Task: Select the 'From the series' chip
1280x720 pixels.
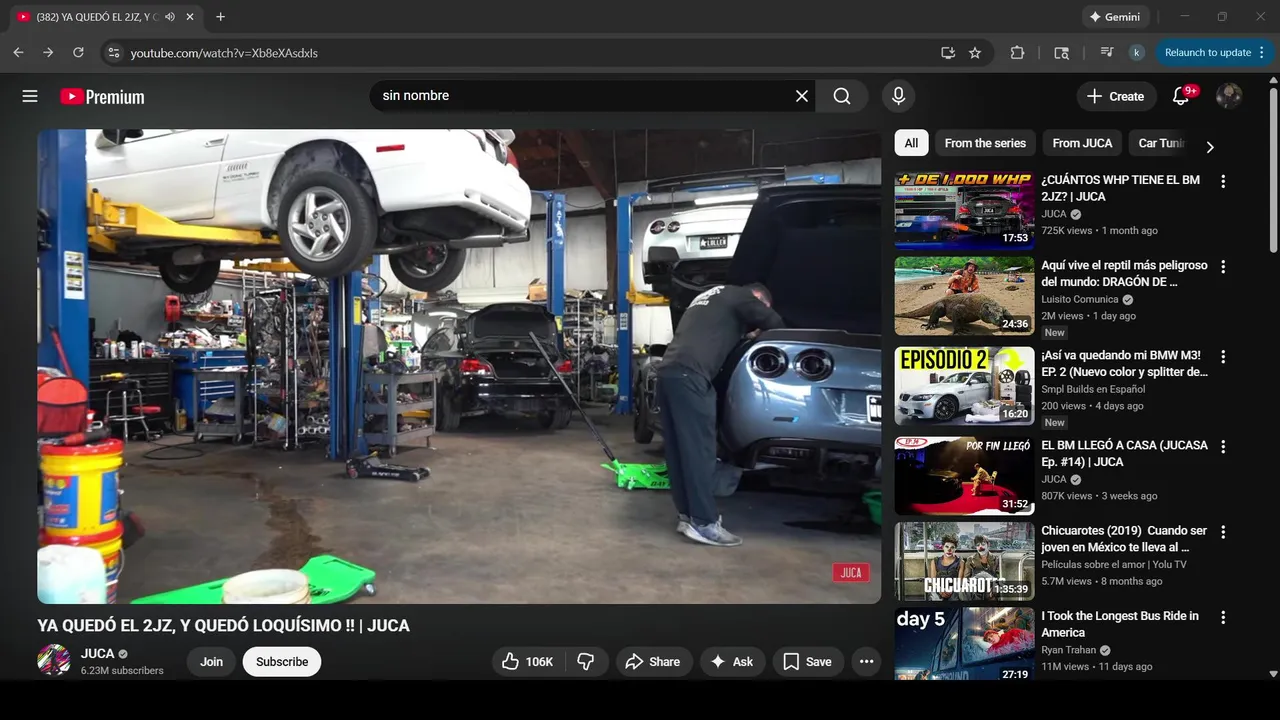Action: pyautogui.click(x=985, y=143)
